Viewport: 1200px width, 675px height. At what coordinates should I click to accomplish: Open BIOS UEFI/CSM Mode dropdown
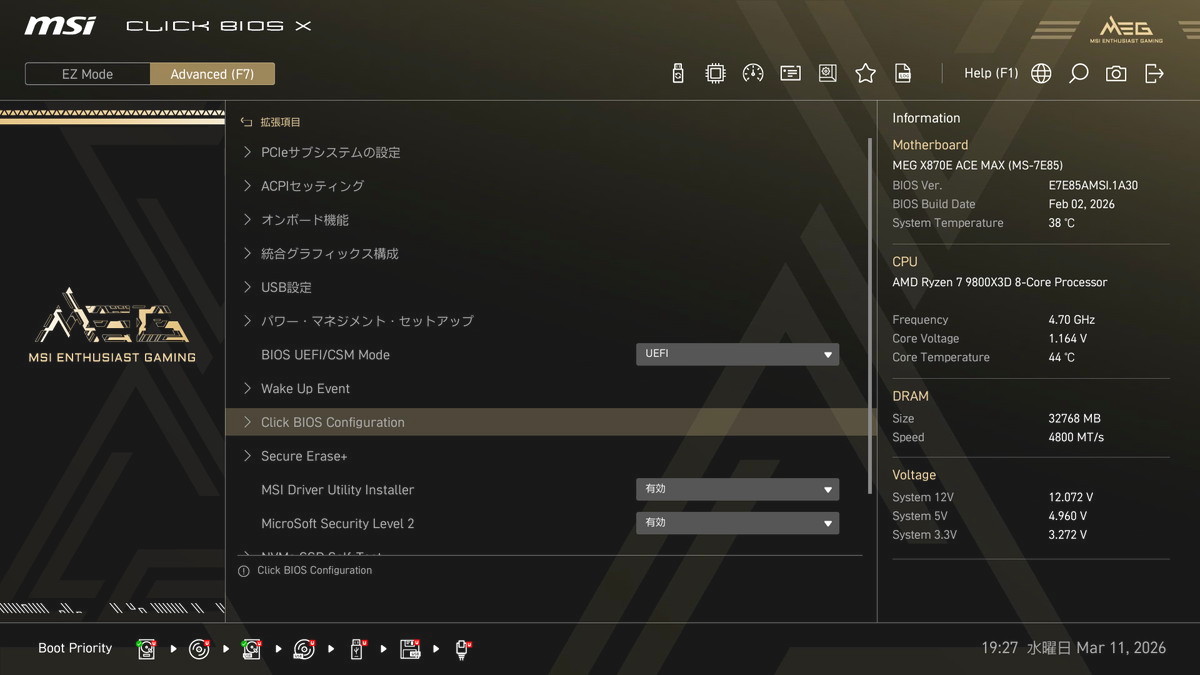(x=737, y=354)
